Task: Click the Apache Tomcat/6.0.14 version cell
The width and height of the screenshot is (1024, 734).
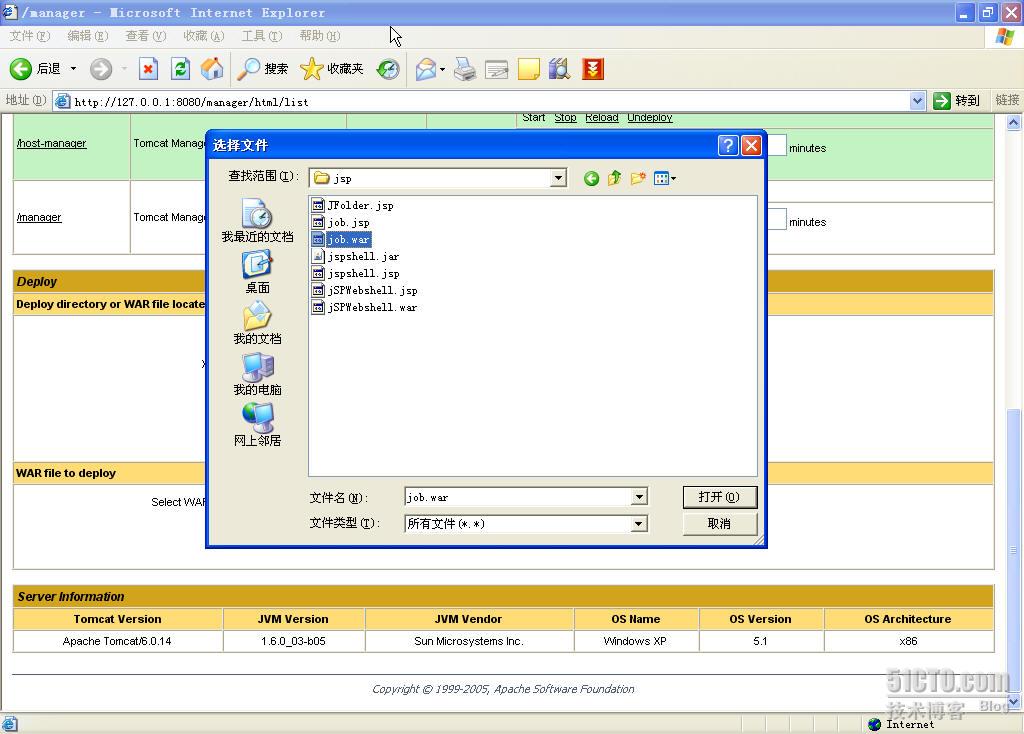Action: pos(118,641)
